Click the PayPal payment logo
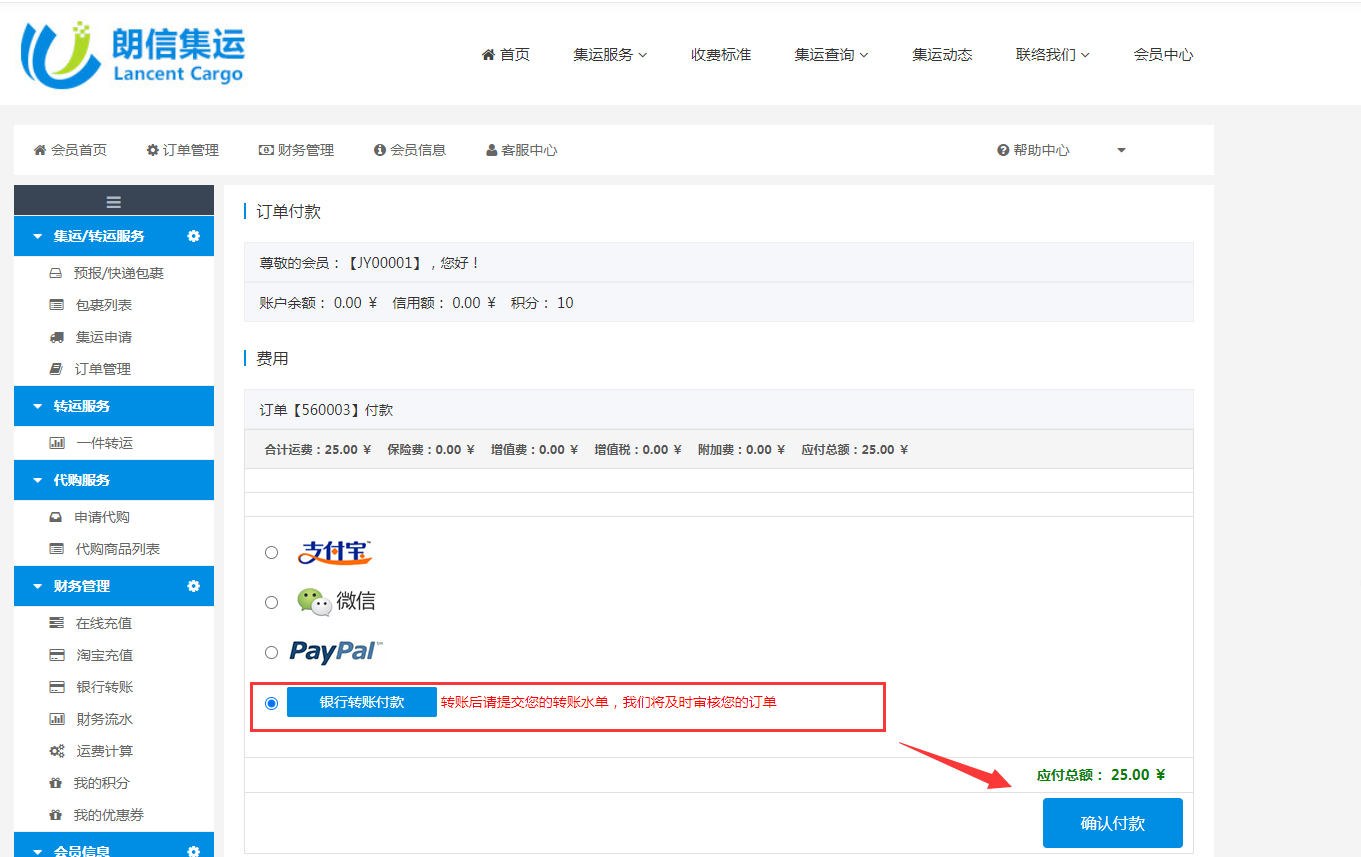The width and height of the screenshot is (1361, 857). [336, 652]
